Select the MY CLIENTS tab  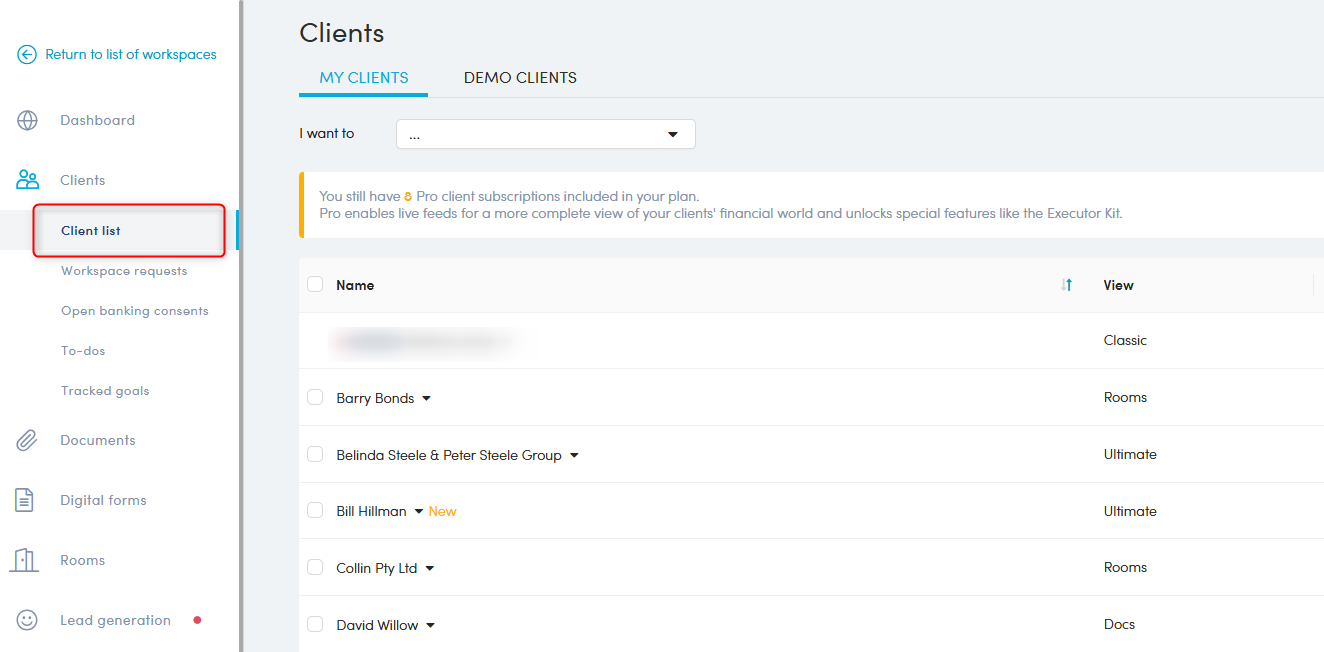[363, 78]
